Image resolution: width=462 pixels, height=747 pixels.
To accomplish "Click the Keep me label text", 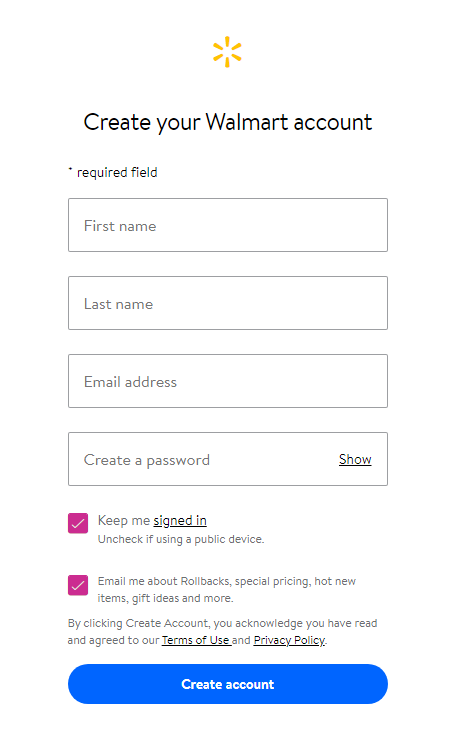I will [124, 520].
